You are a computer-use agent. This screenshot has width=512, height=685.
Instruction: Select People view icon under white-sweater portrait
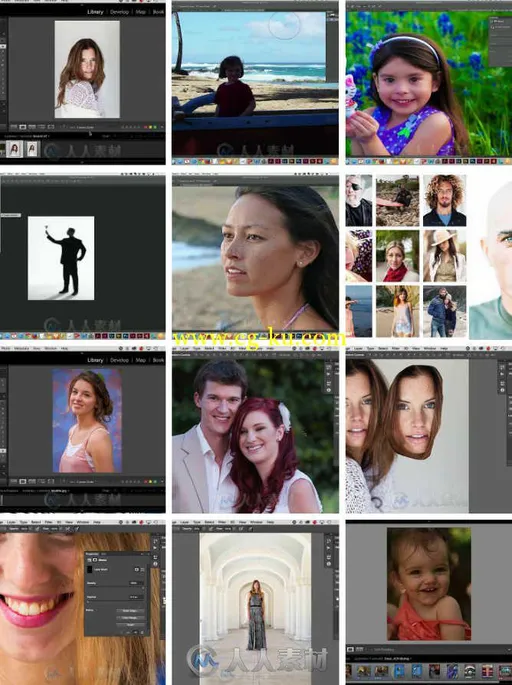coord(51,127)
